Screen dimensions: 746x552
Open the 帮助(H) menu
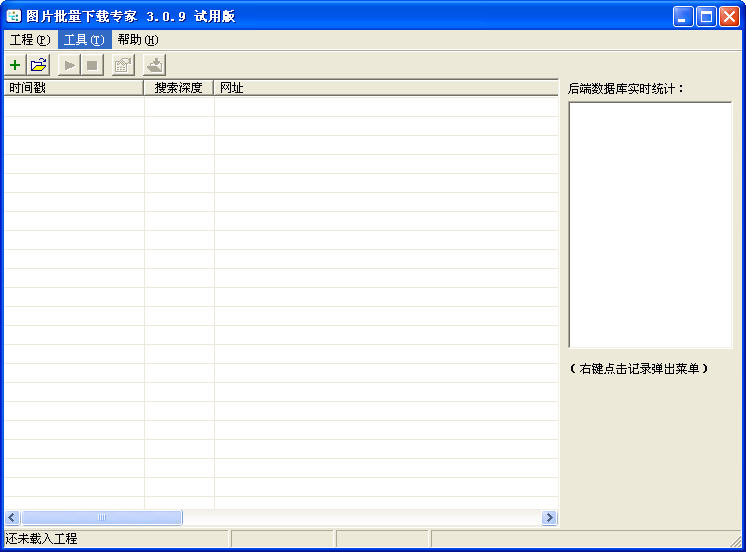[x=138, y=40]
